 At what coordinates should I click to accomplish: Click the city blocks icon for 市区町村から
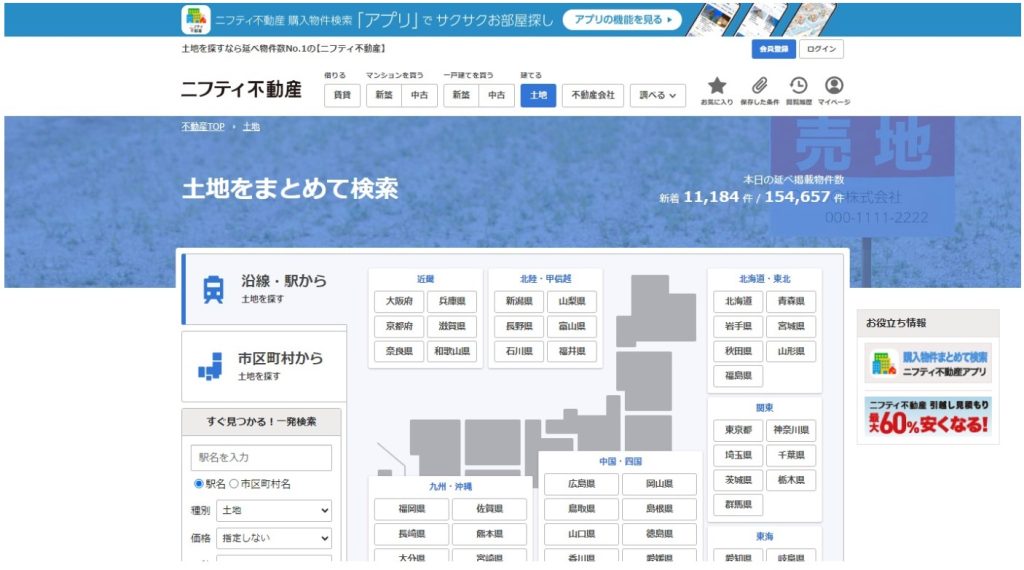(x=210, y=366)
